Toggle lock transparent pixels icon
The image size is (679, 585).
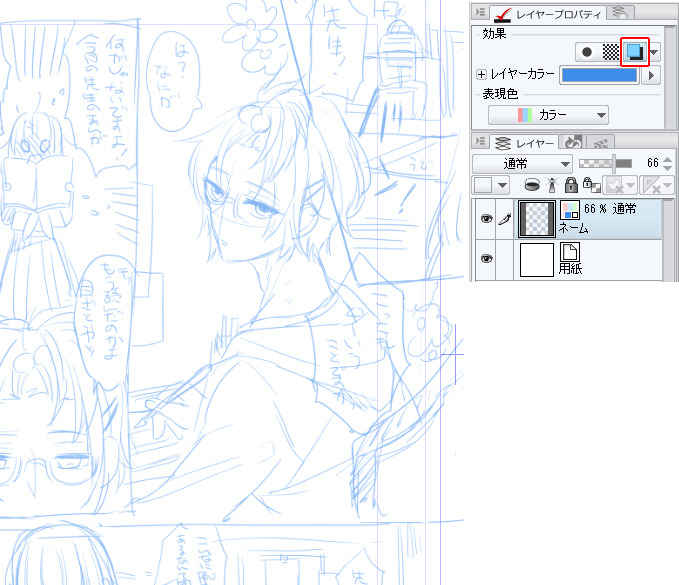pos(591,184)
